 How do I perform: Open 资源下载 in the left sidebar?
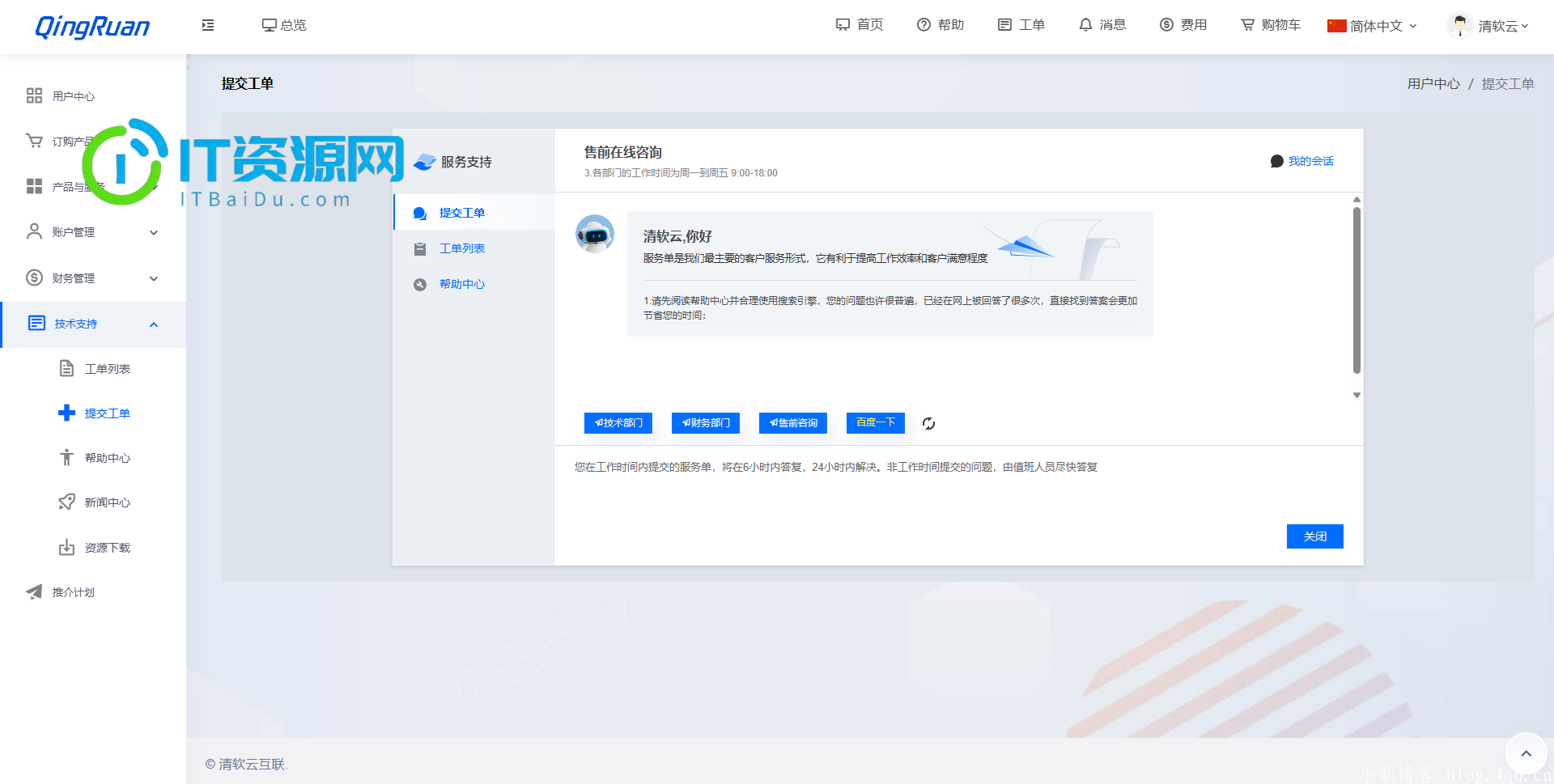(x=107, y=548)
